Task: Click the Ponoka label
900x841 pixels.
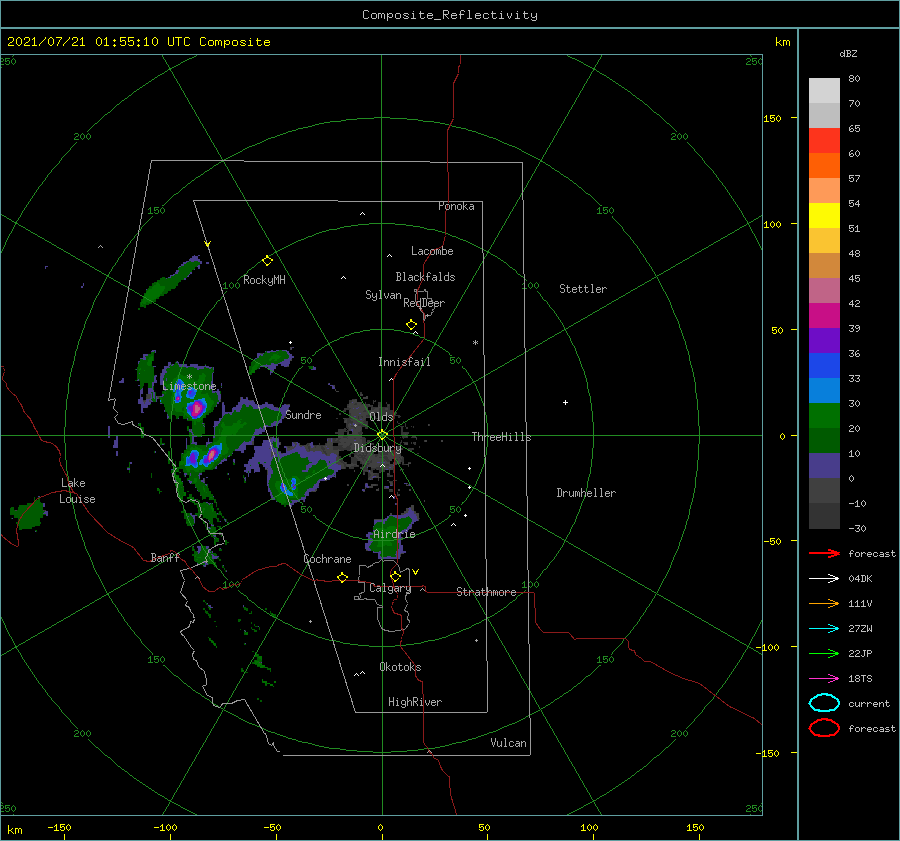Action: (456, 206)
